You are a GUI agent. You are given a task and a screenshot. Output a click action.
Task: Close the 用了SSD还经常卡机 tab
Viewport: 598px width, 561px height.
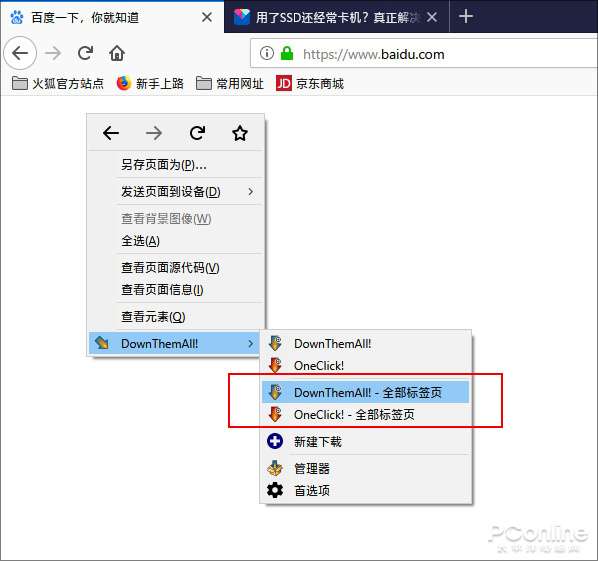click(x=432, y=17)
